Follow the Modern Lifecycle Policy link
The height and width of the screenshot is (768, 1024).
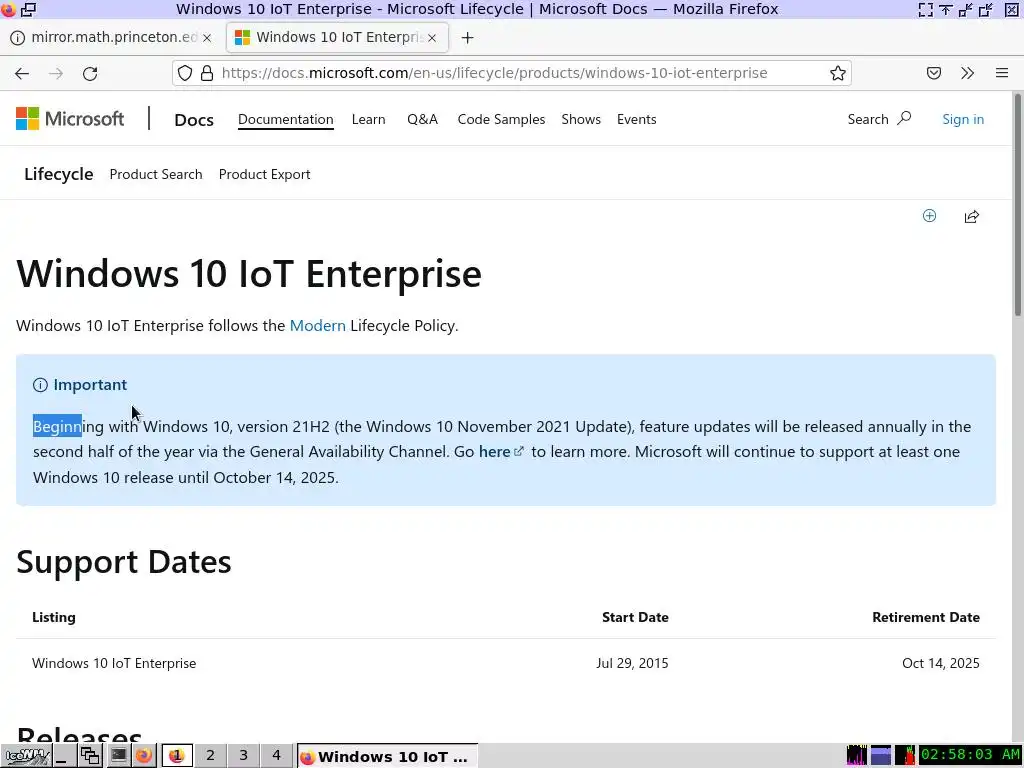(x=317, y=325)
